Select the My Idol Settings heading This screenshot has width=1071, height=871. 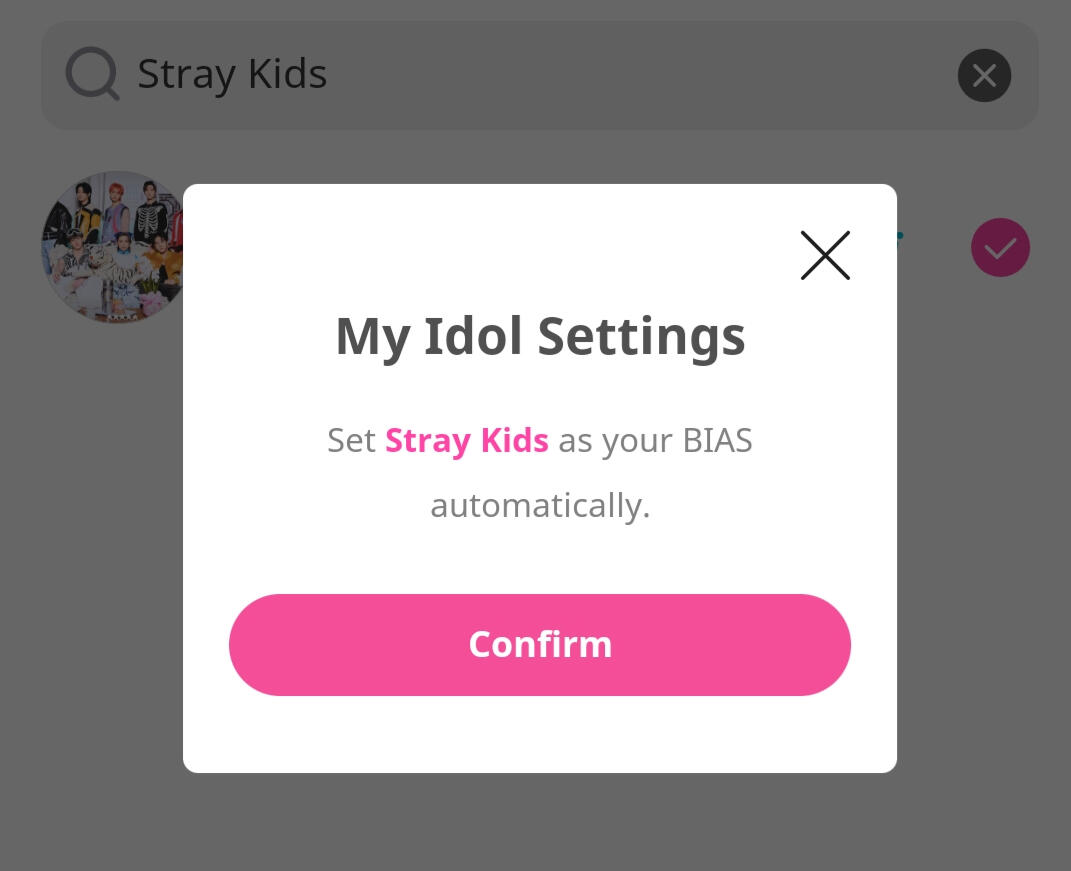(x=540, y=337)
